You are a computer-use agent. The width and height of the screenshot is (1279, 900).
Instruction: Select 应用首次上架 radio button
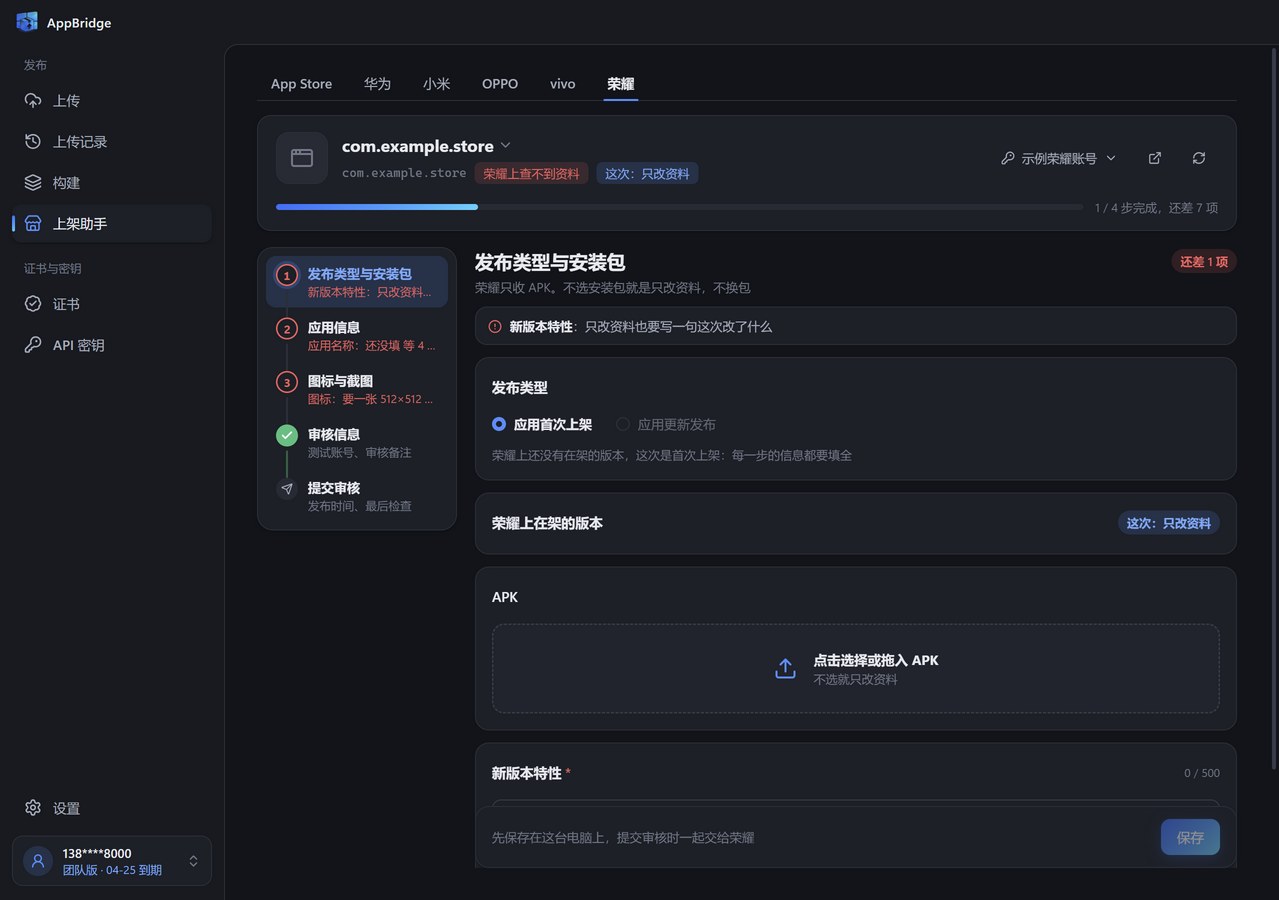click(499, 424)
